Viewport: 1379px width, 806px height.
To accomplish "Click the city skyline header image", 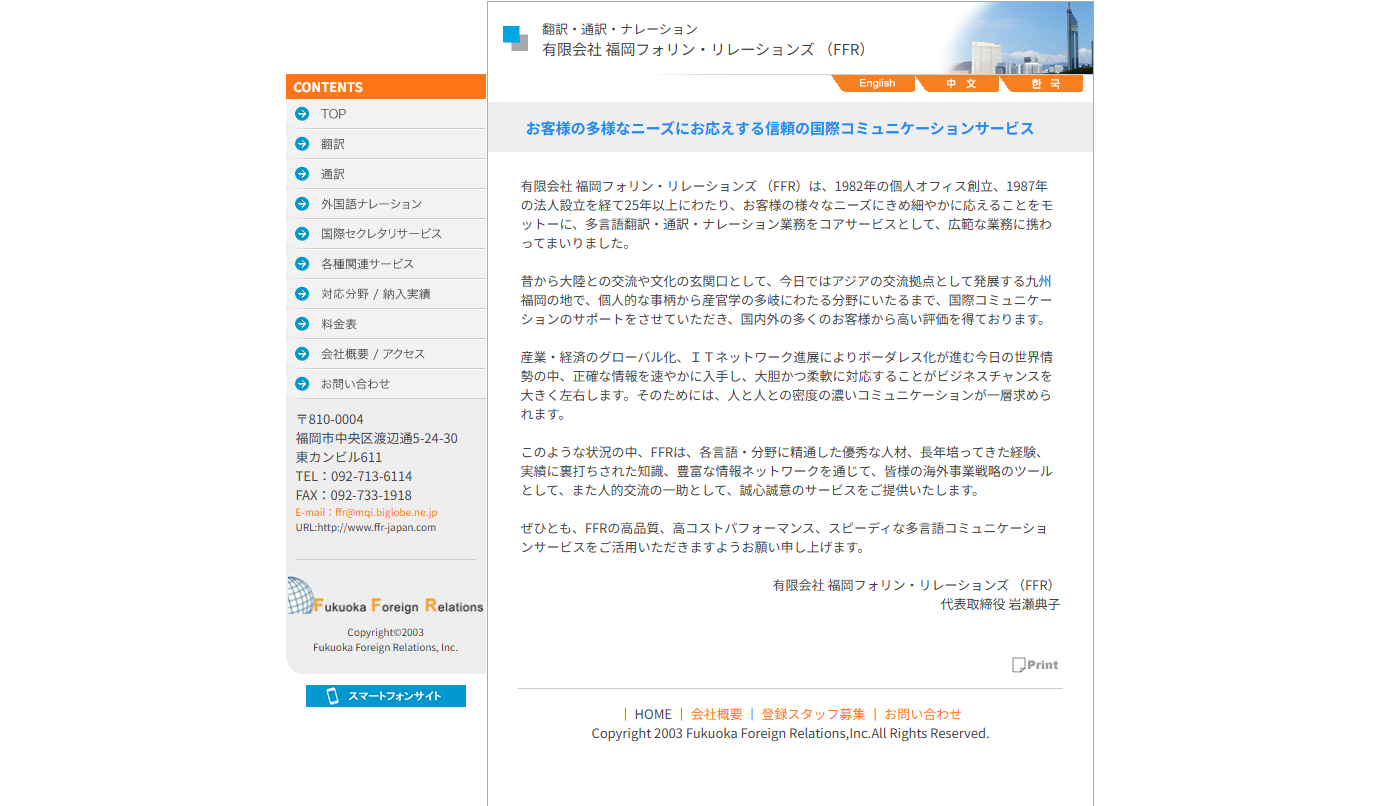I will click(1018, 38).
